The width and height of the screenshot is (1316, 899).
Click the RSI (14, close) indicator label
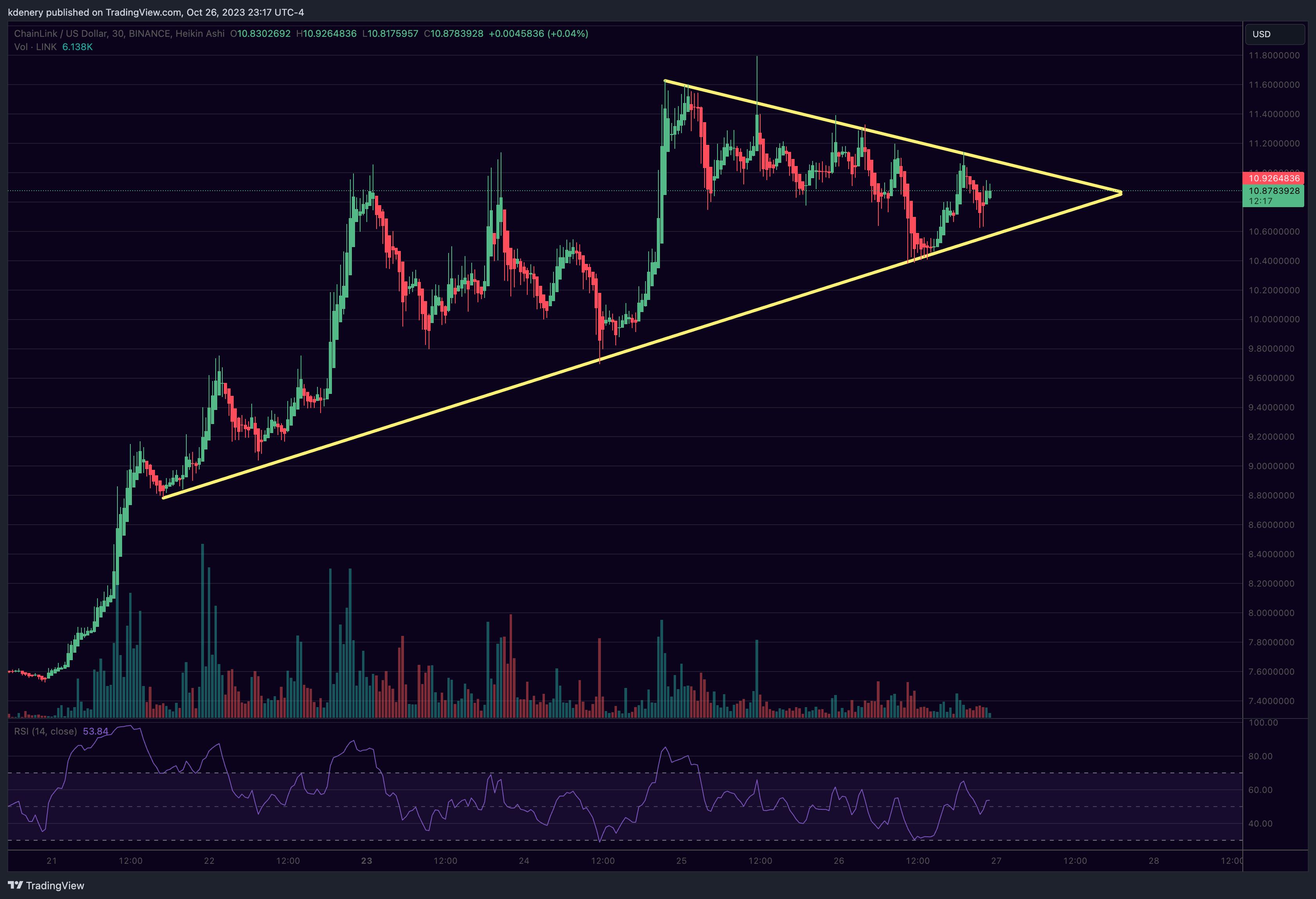(x=45, y=731)
